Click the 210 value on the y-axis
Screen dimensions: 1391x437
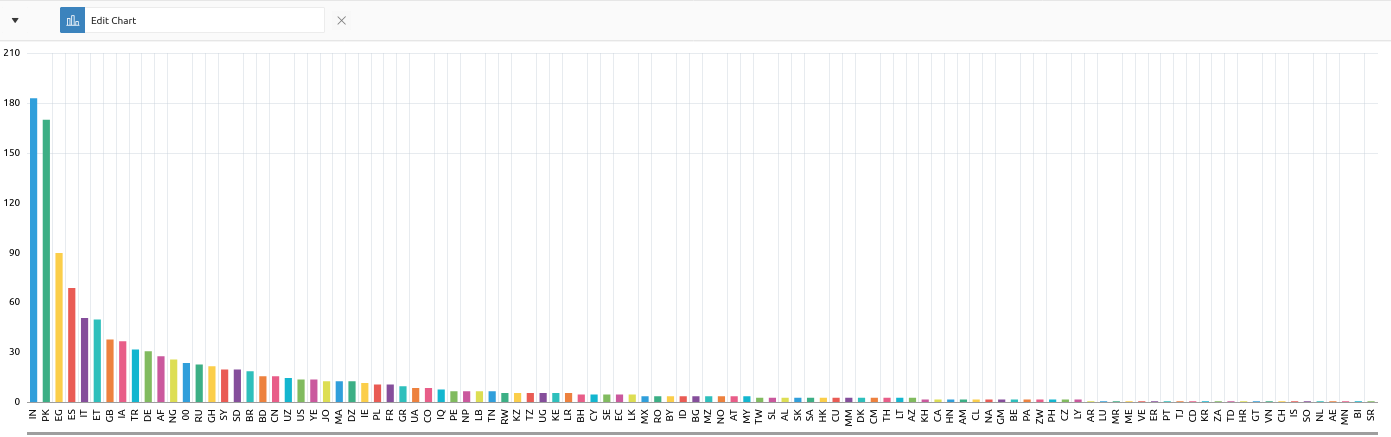coord(12,53)
